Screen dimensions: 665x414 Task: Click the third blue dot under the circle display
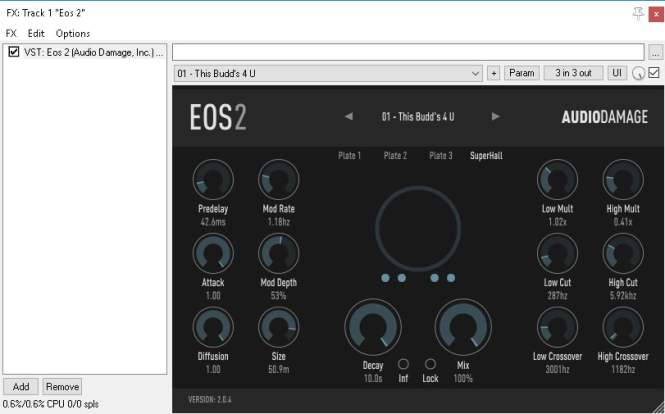tap(434, 278)
